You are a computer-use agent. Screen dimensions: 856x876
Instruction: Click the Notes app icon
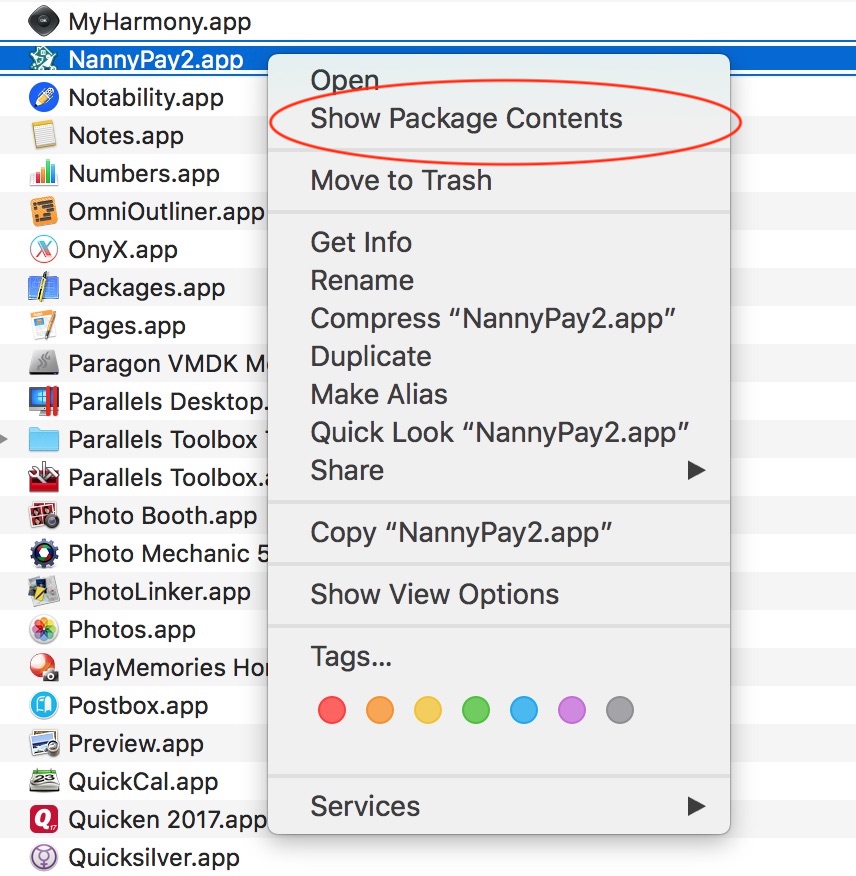(44, 135)
